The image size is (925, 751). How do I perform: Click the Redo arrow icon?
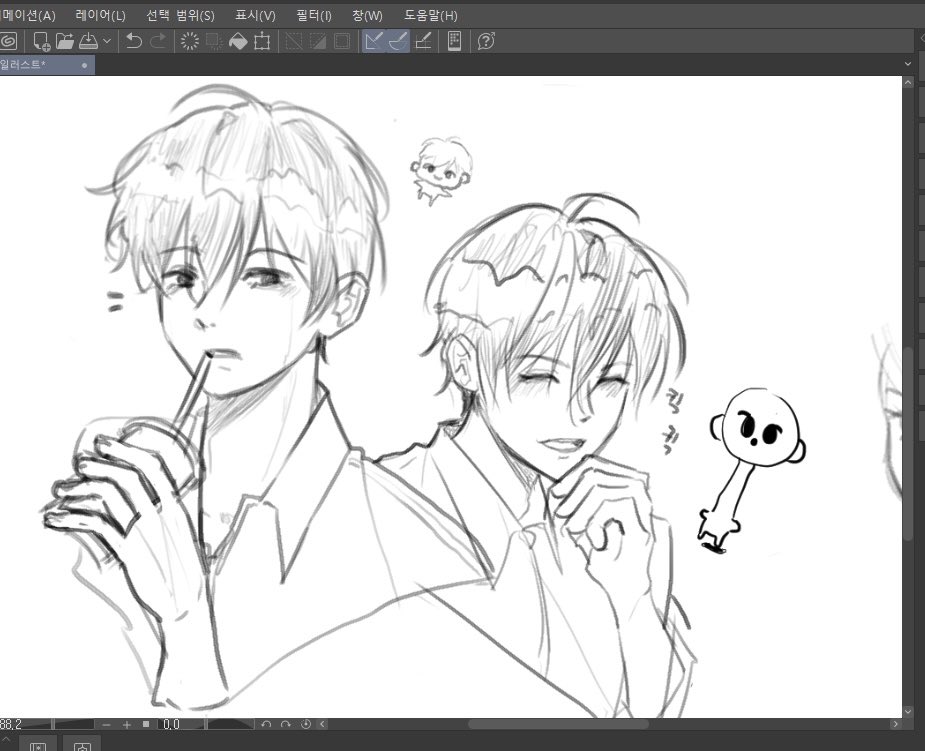(x=158, y=41)
